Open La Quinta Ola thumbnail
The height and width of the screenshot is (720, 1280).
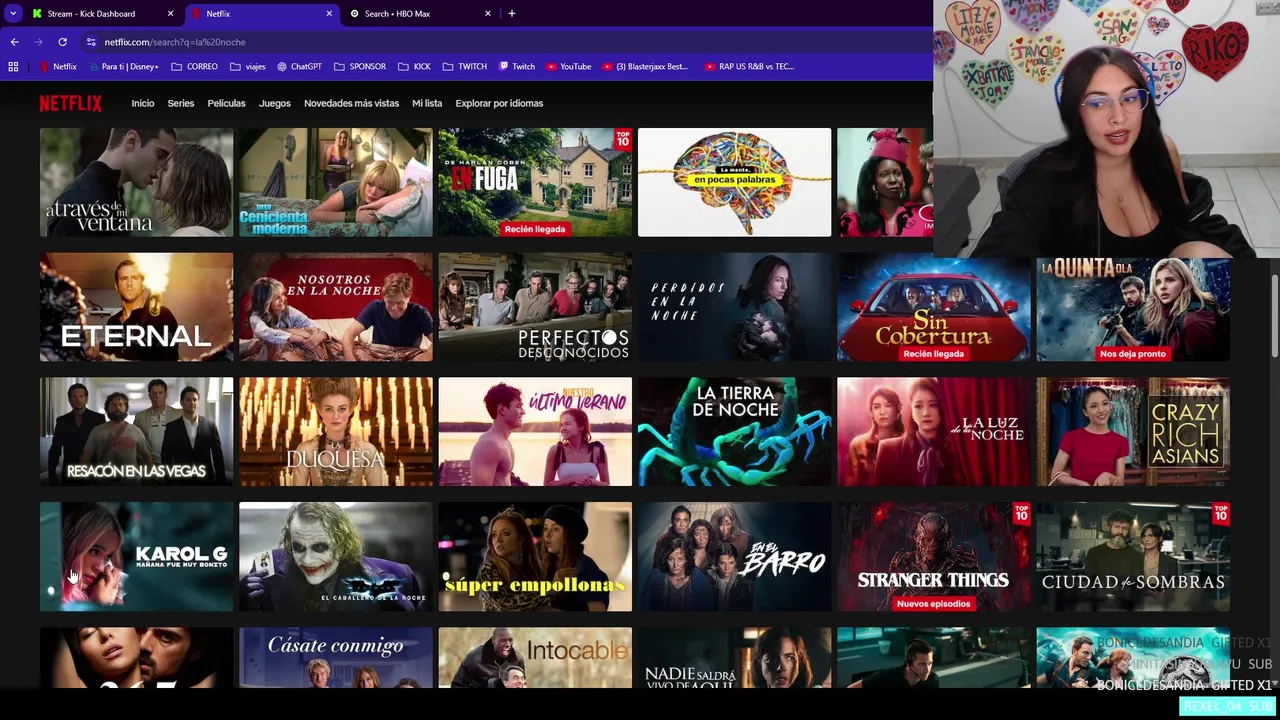click(x=1133, y=309)
